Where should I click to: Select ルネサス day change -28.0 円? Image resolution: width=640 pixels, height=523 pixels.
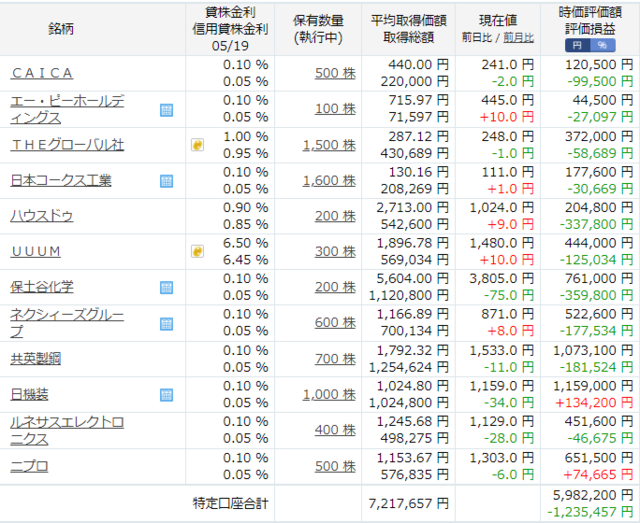point(509,438)
